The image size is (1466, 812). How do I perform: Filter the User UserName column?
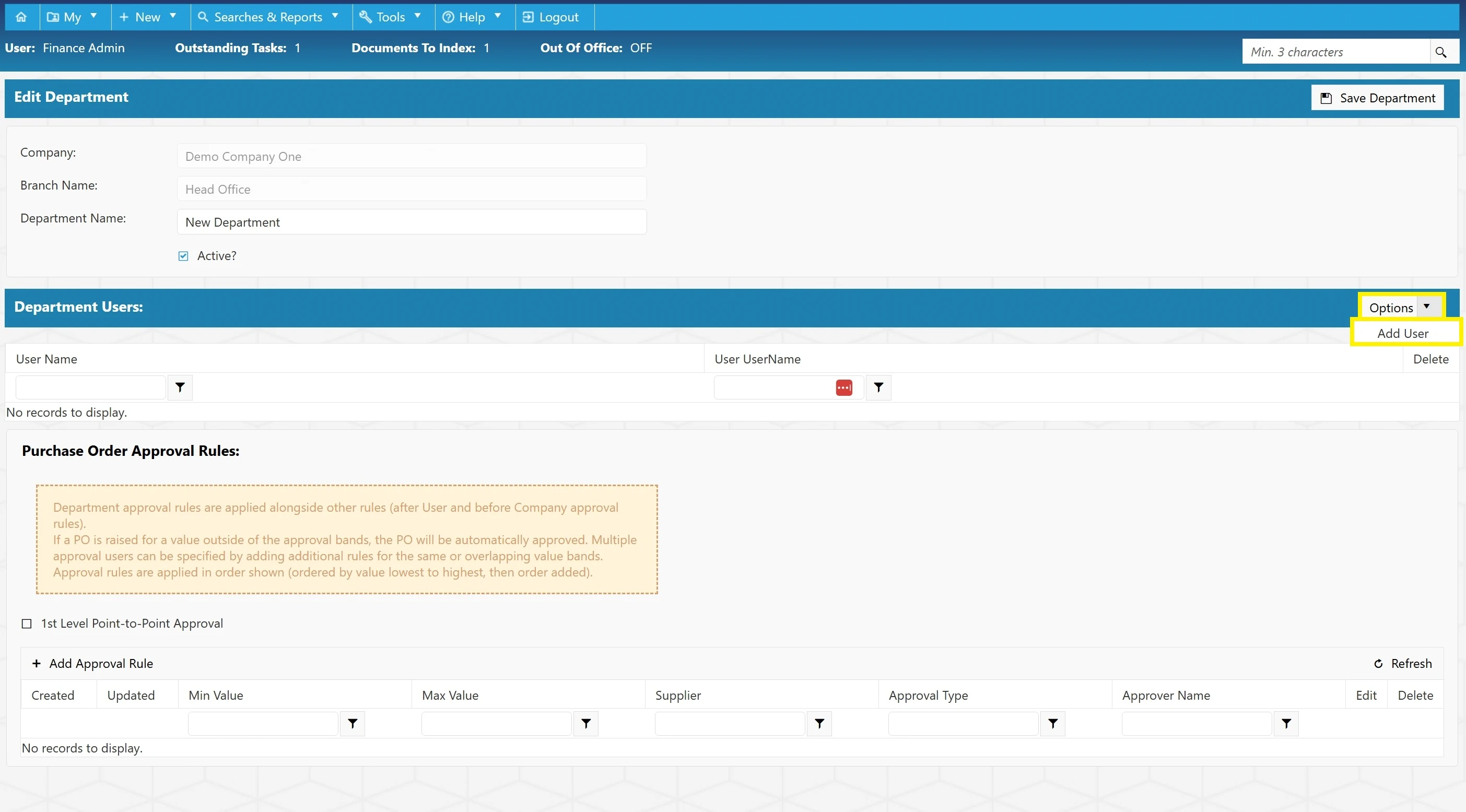[x=878, y=387]
